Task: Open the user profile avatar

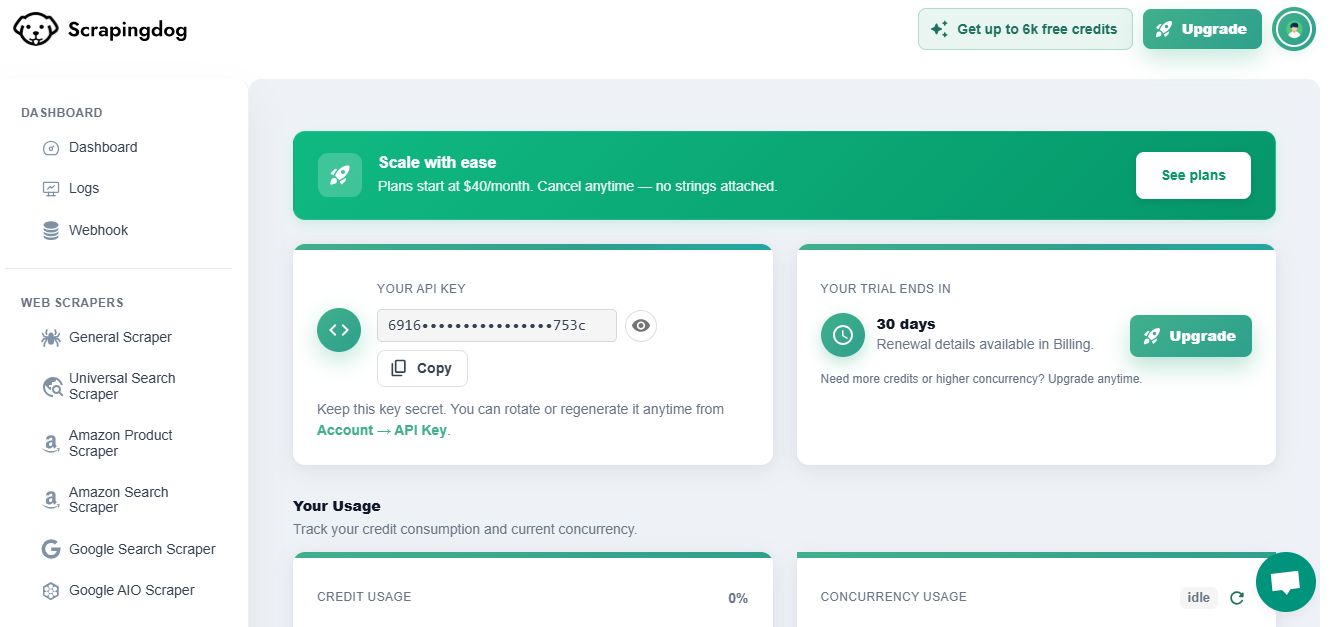Action: tap(1294, 29)
